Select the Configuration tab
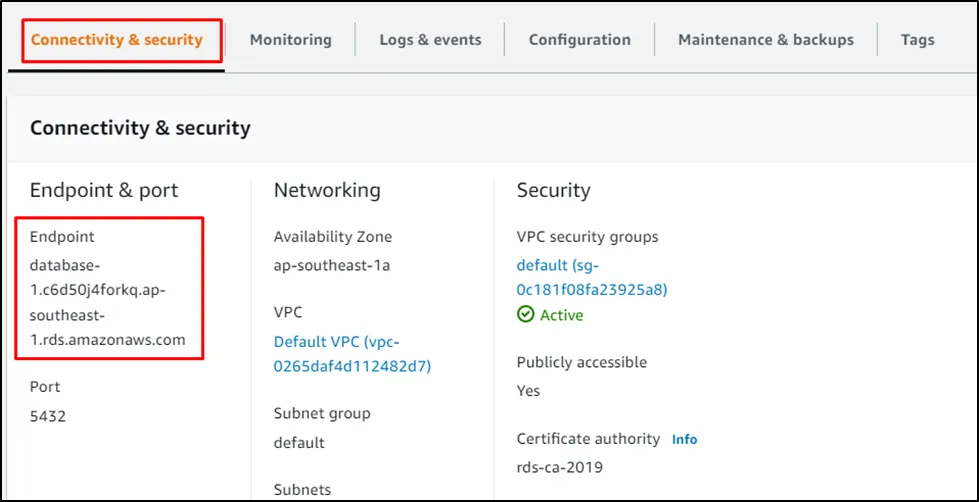Screen dimensions: 979x502 click(x=579, y=40)
